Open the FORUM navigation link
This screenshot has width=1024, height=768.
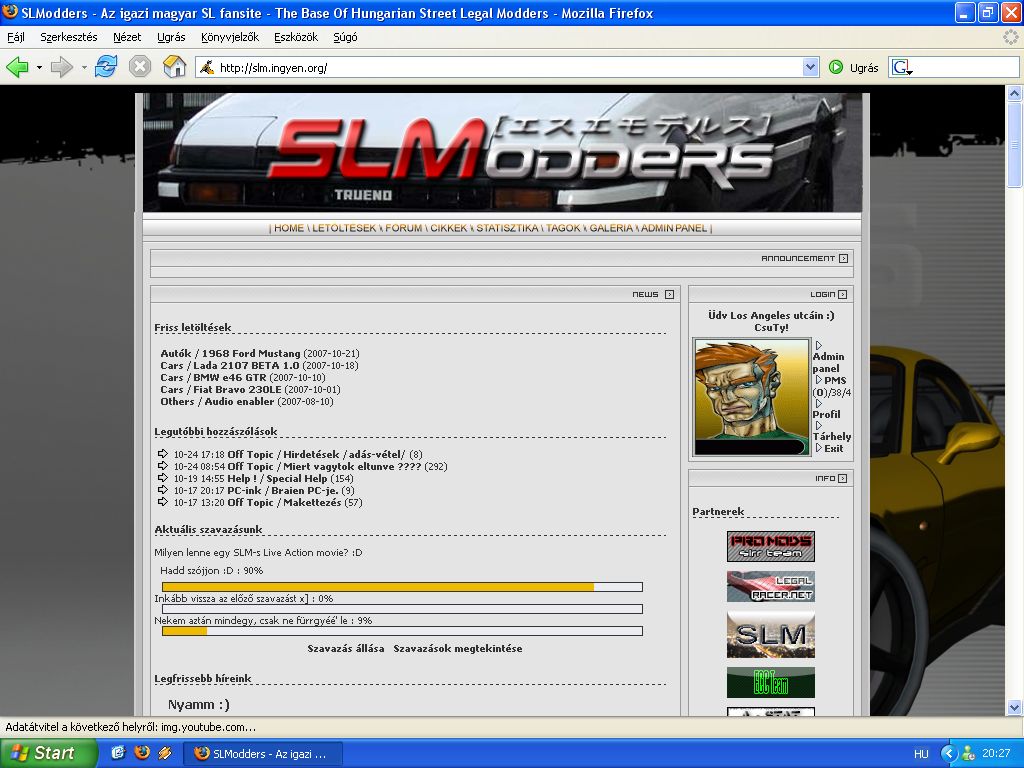[x=403, y=228]
